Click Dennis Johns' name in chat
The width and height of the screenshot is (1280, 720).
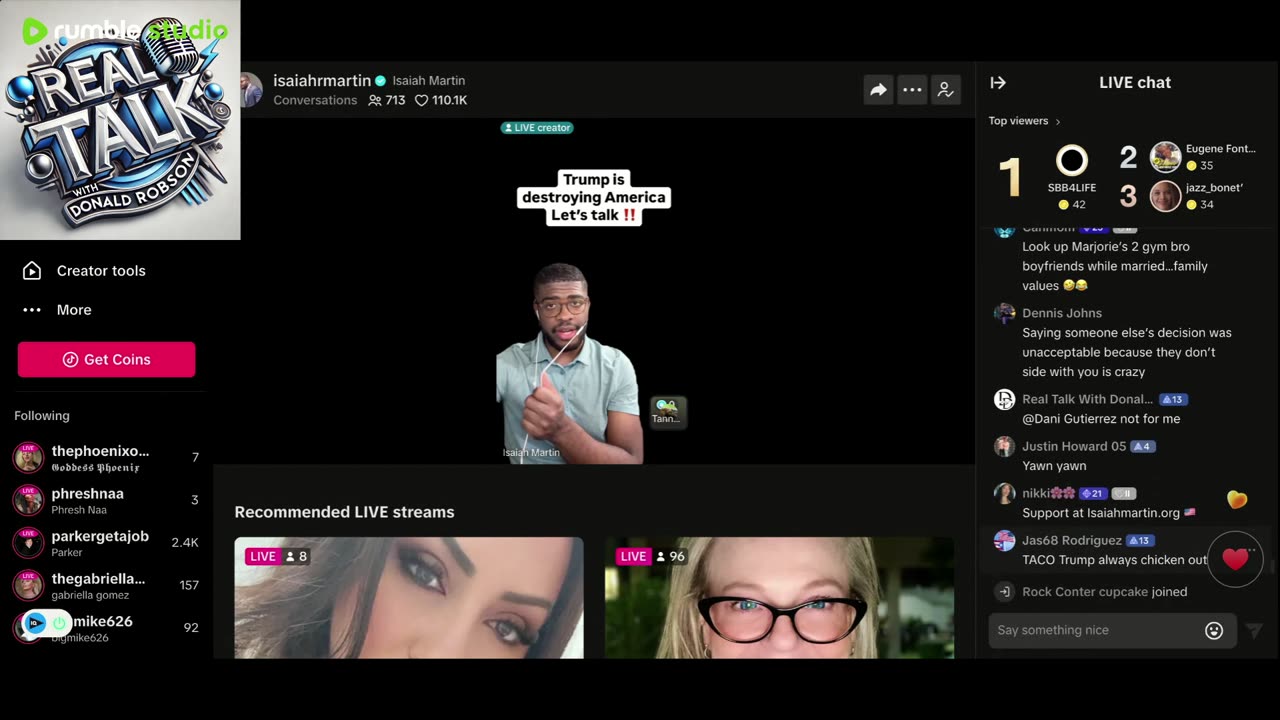(x=1062, y=313)
